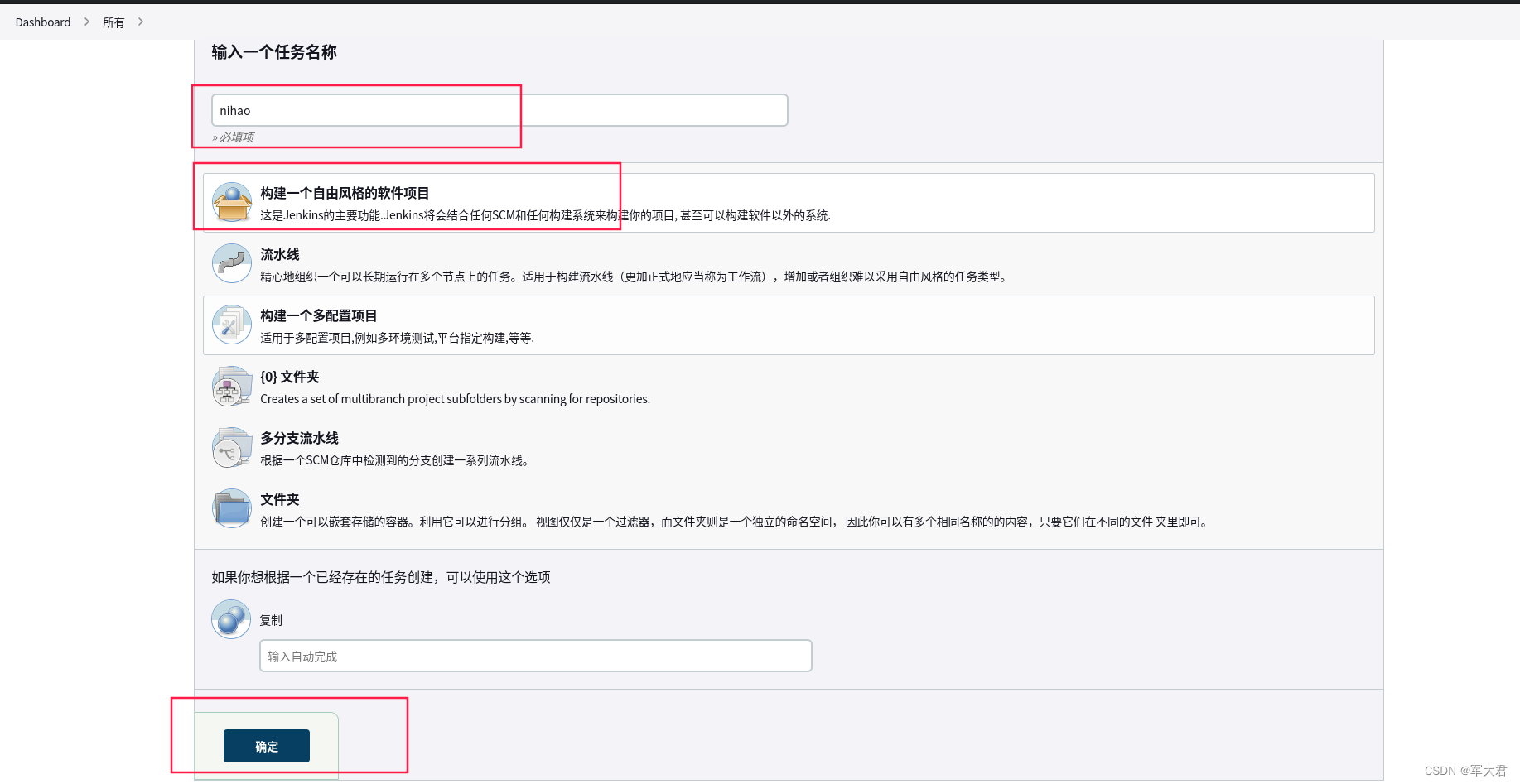Click the 复制 label text
Viewport: 1520px width, 784px height.
(x=271, y=620)
